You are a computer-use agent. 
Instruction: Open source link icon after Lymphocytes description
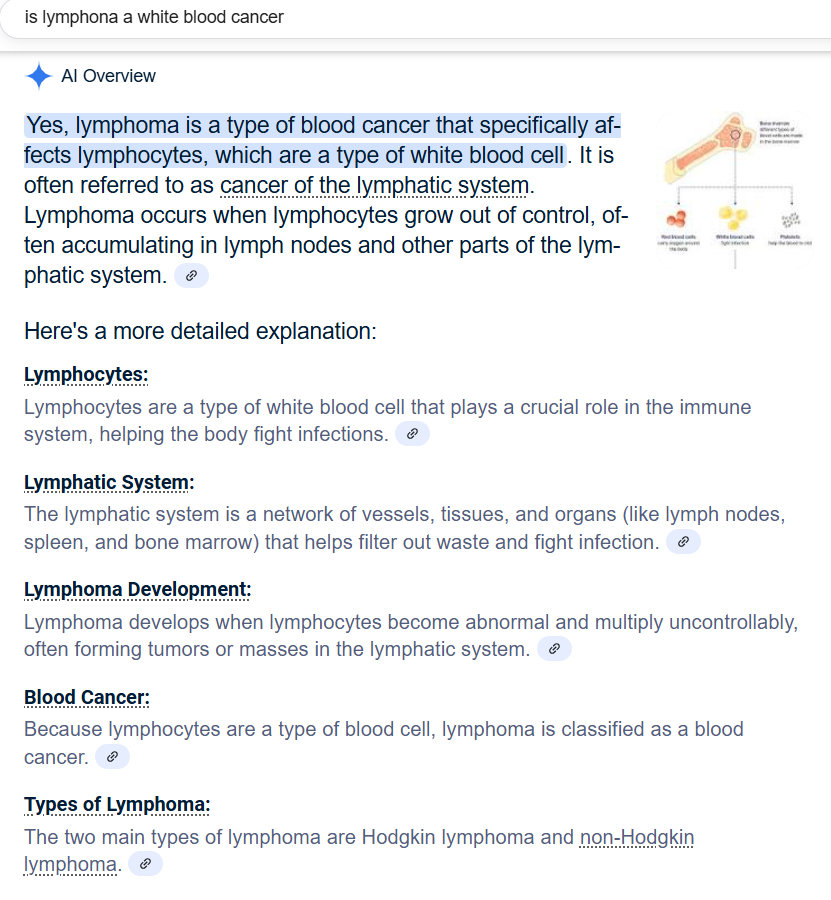[412, 434]
